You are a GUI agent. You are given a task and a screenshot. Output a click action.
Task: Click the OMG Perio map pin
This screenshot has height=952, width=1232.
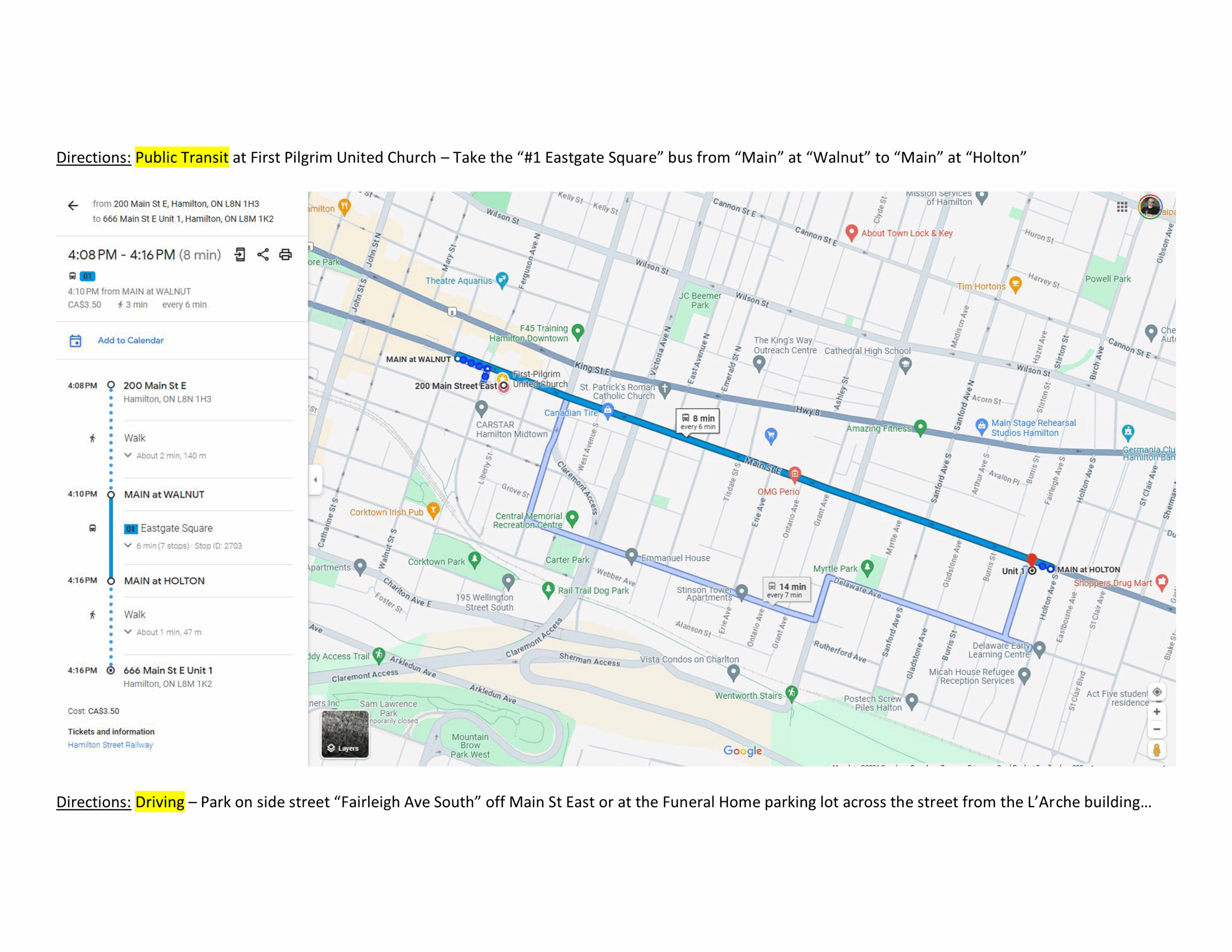[794, 474]
